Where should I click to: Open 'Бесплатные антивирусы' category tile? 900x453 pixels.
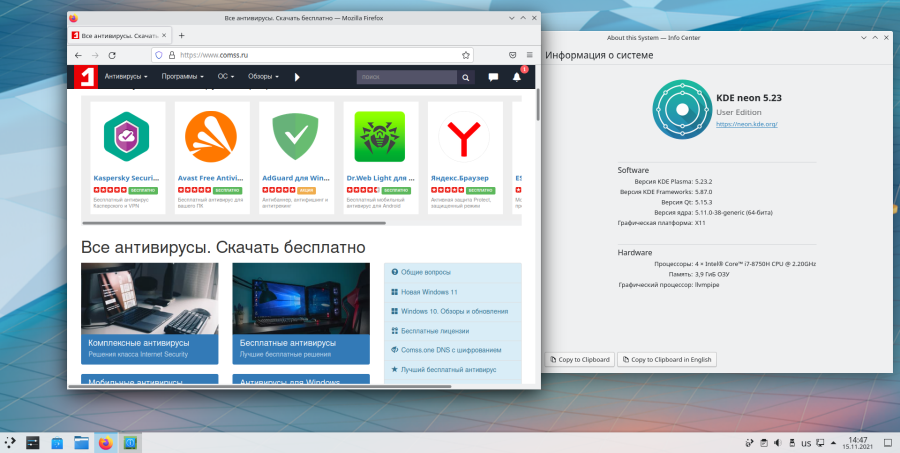click(x=301, y=313)
